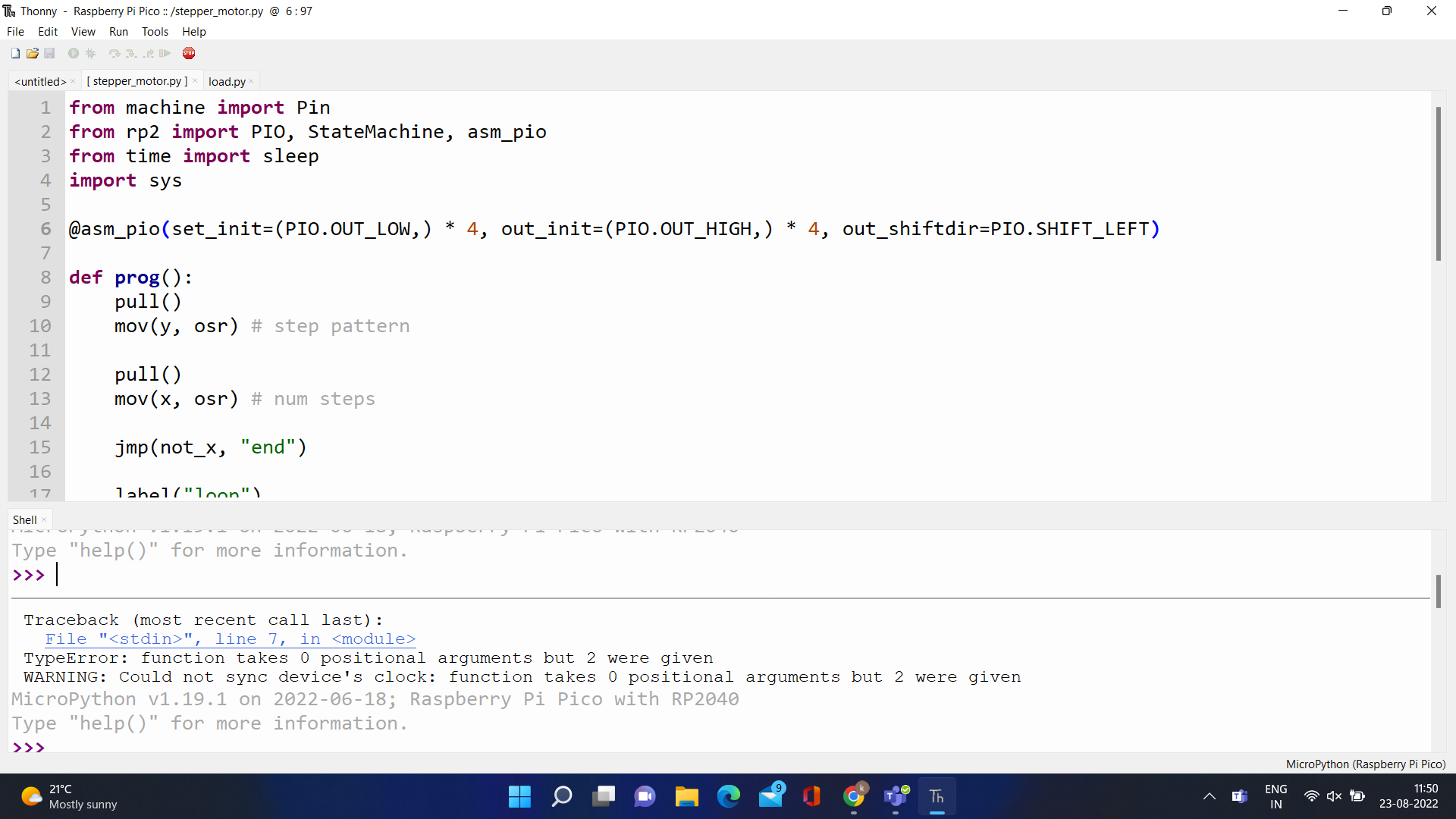Viewport: 1456px width, 819px height.
Task: Open Windows search bar
Action: pyautogui.click(x=563, y=796)
